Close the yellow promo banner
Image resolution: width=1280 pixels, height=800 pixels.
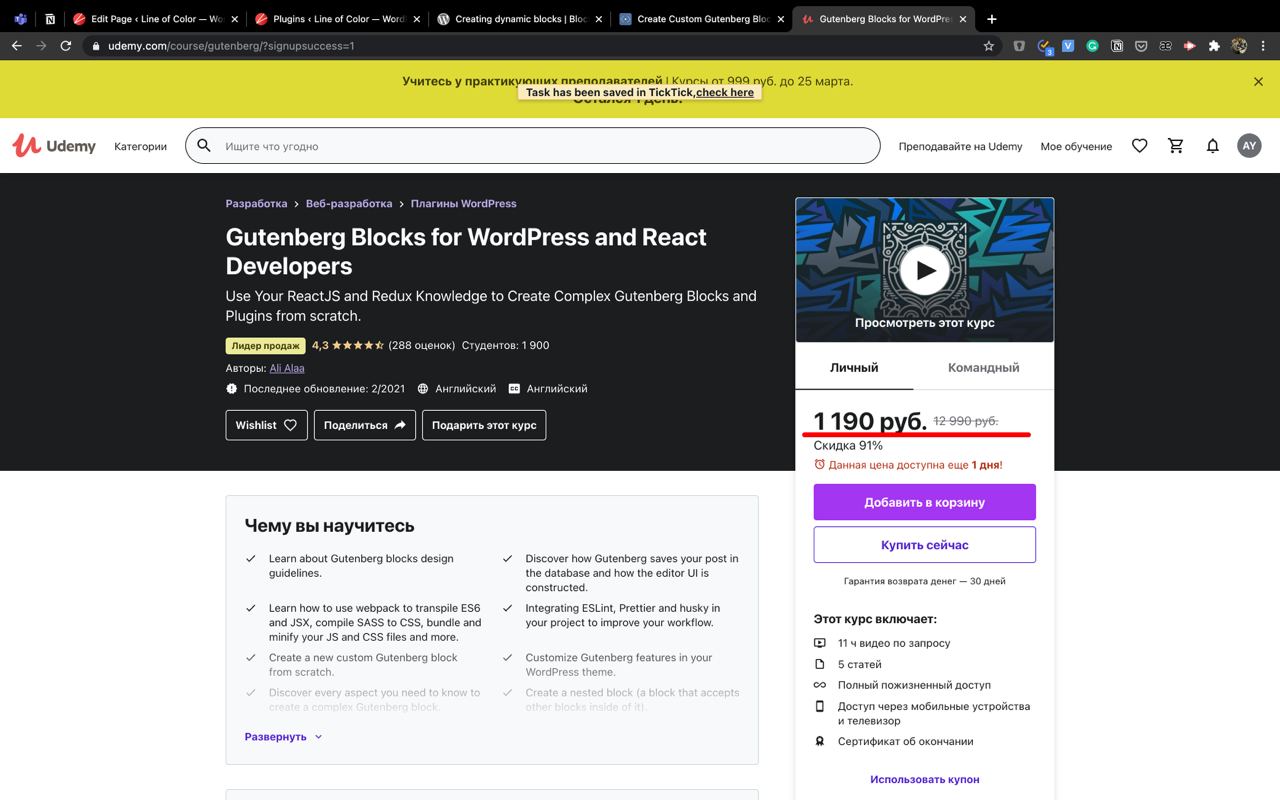pos(1258,82)
